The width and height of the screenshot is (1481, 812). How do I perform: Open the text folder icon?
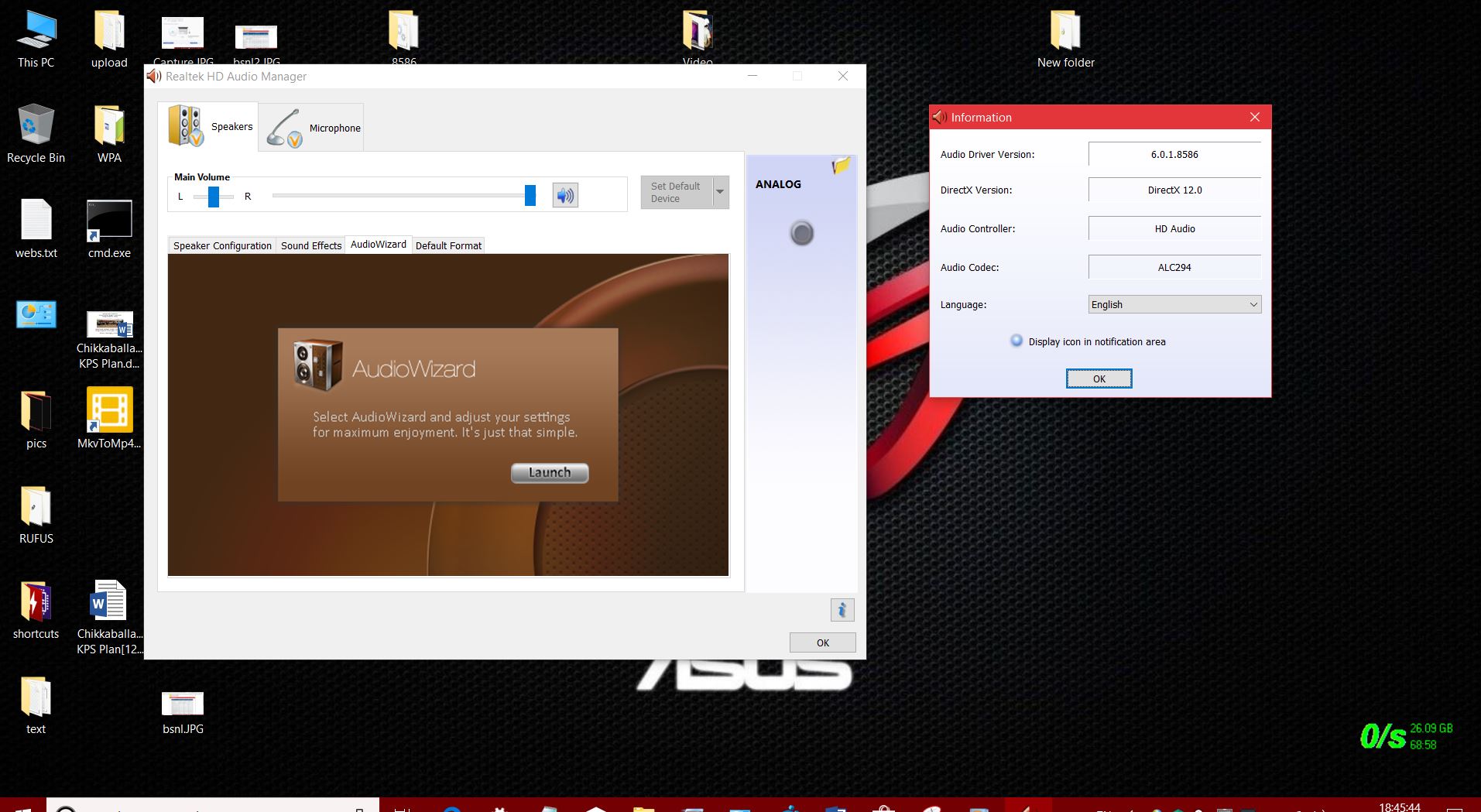(36, 705)
